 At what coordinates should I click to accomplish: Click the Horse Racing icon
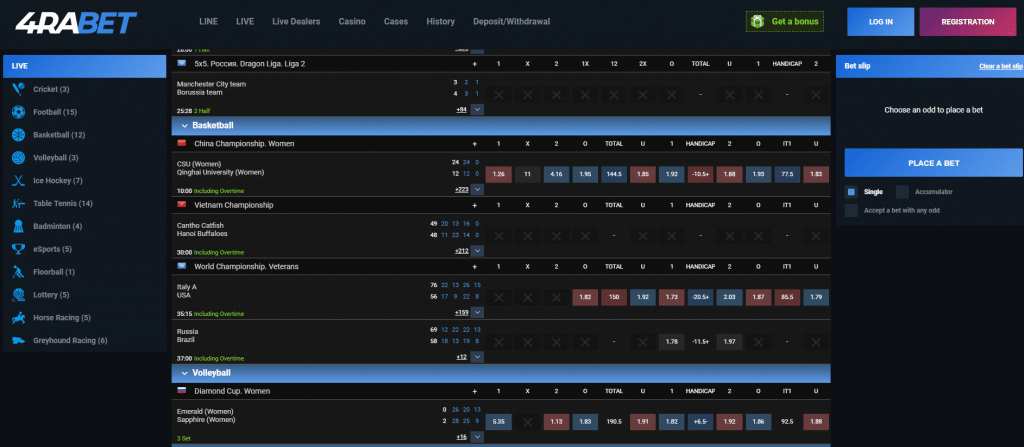(18, 317)
